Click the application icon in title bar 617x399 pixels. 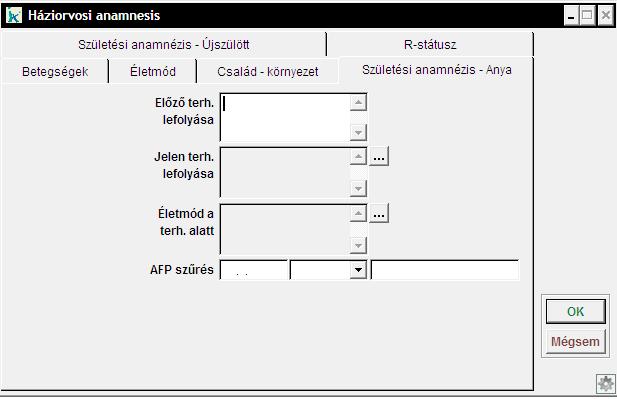(14, 15)
